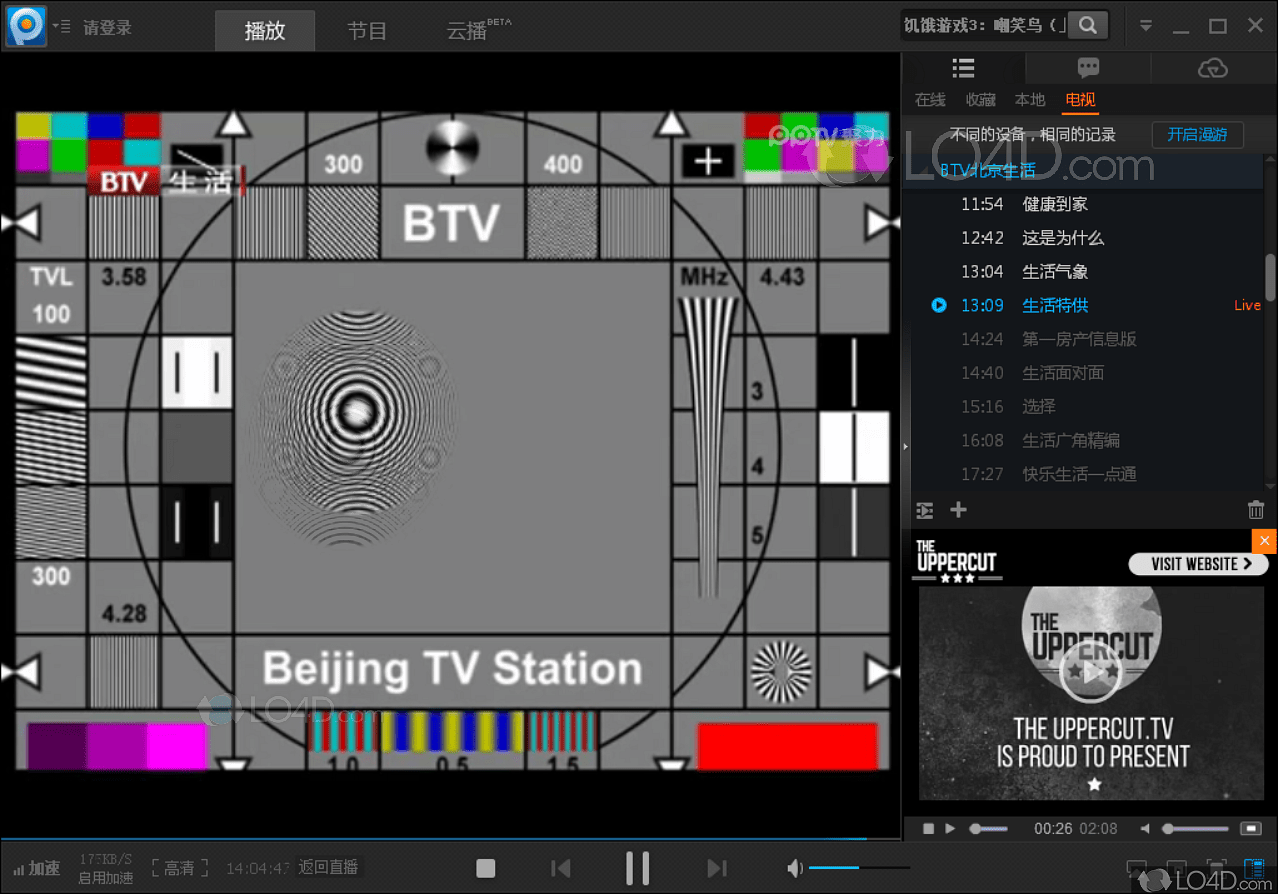Select the 在线 sub-tab
Image resolution: width=1278 pixels, height=894 pixels.
pyautogui.click(x=930, y=100)
